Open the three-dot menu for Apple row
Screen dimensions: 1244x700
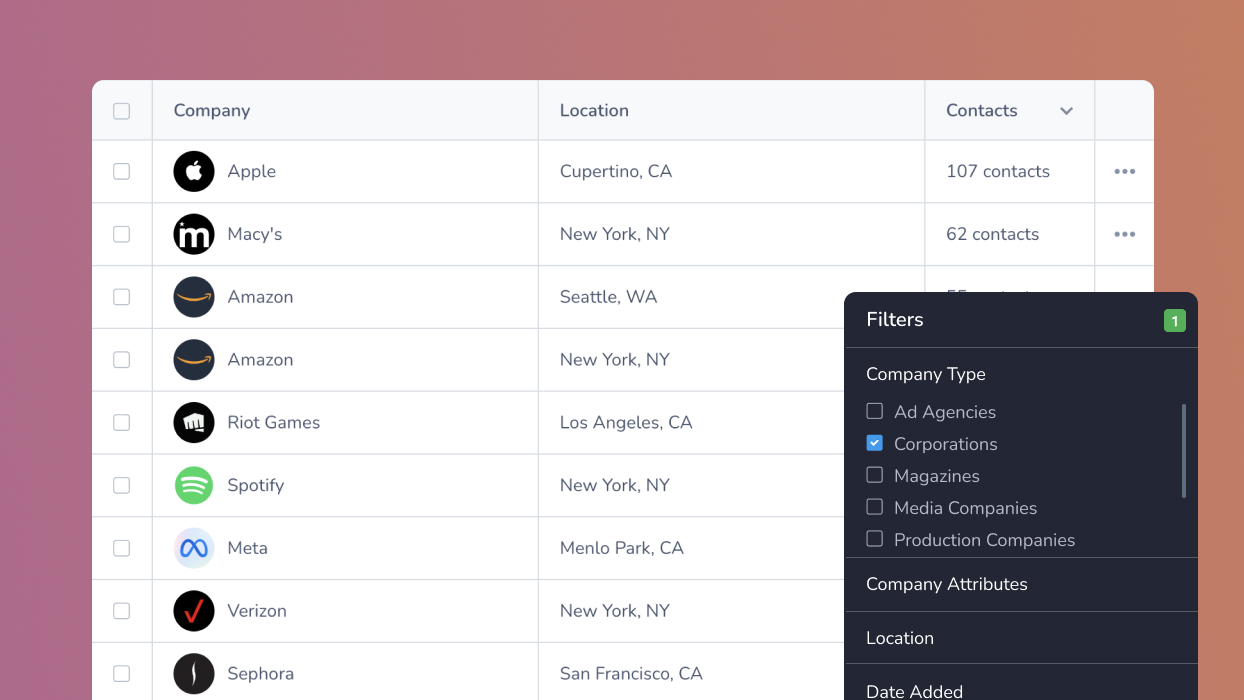[1125, 171]
